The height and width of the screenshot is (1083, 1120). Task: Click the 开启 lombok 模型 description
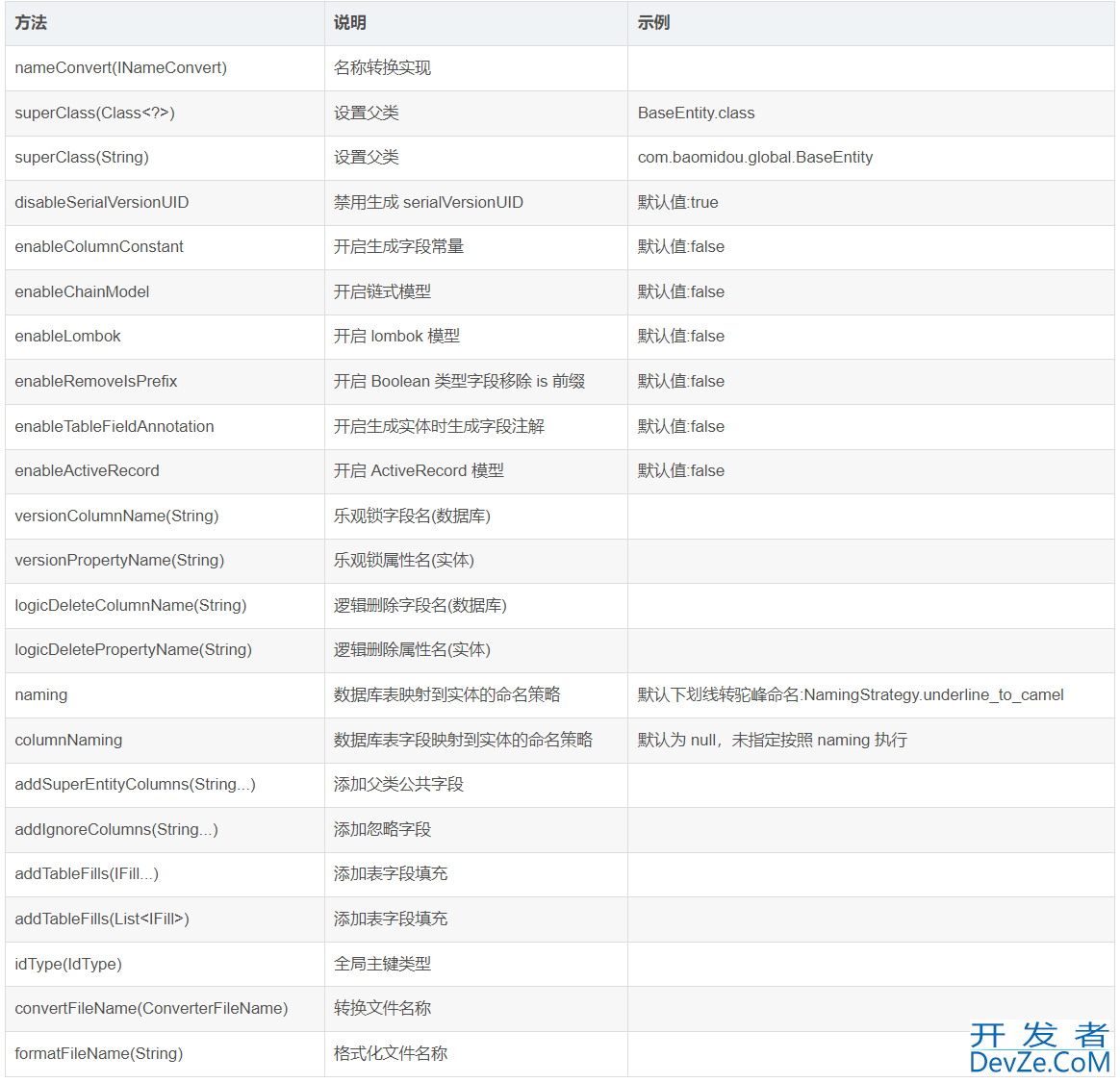[396, 336]
